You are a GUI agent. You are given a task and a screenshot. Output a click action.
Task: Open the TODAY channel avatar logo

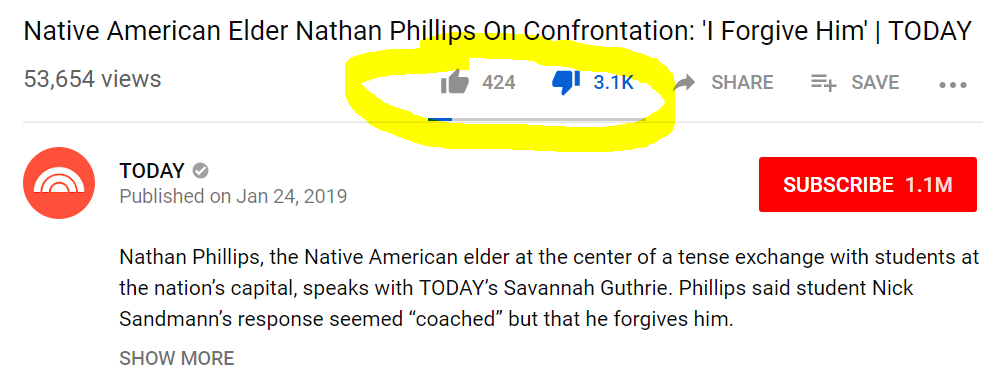point(59,183)
